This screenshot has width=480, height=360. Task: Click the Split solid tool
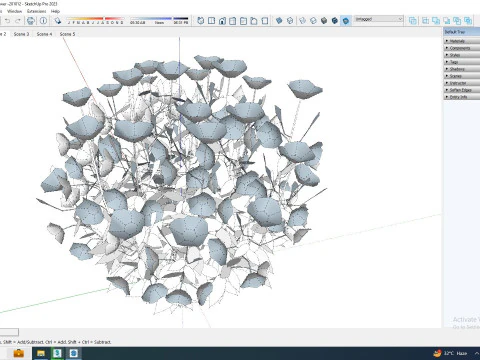[468, 21]
